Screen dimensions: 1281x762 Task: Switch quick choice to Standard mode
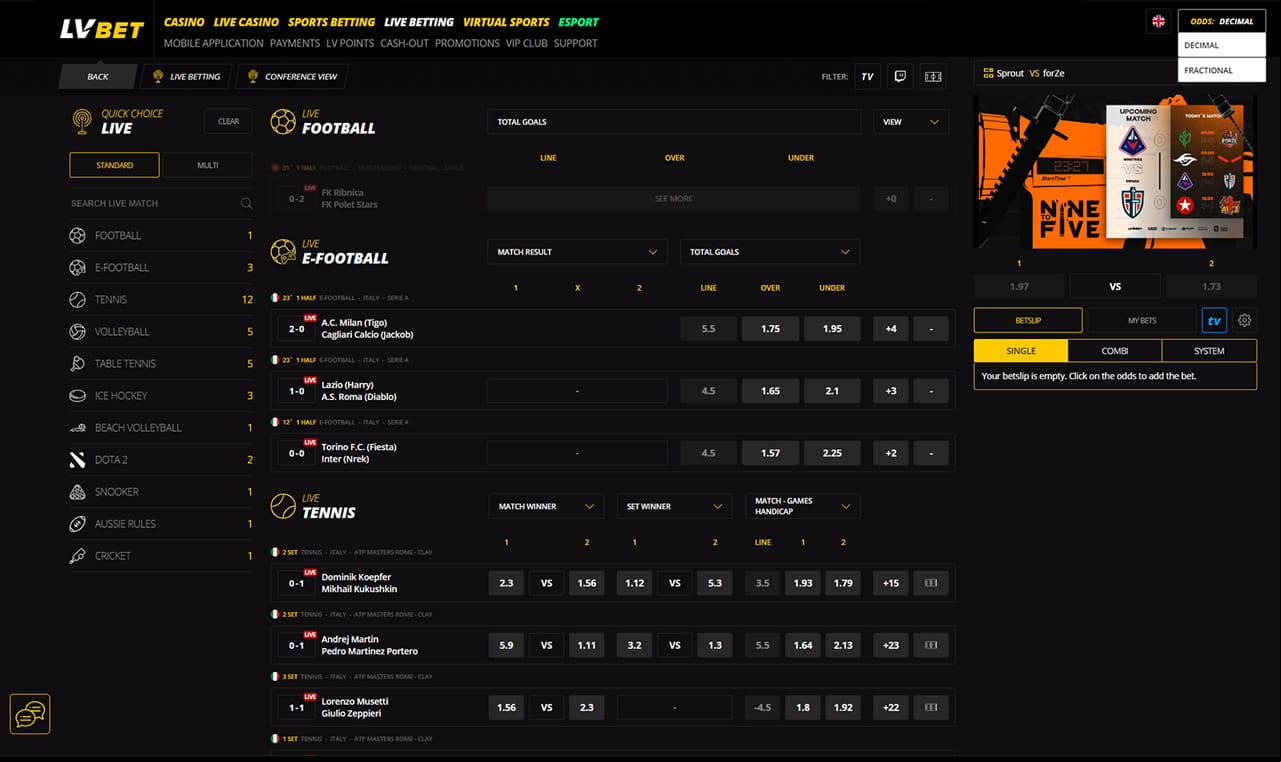pos(114,165)
